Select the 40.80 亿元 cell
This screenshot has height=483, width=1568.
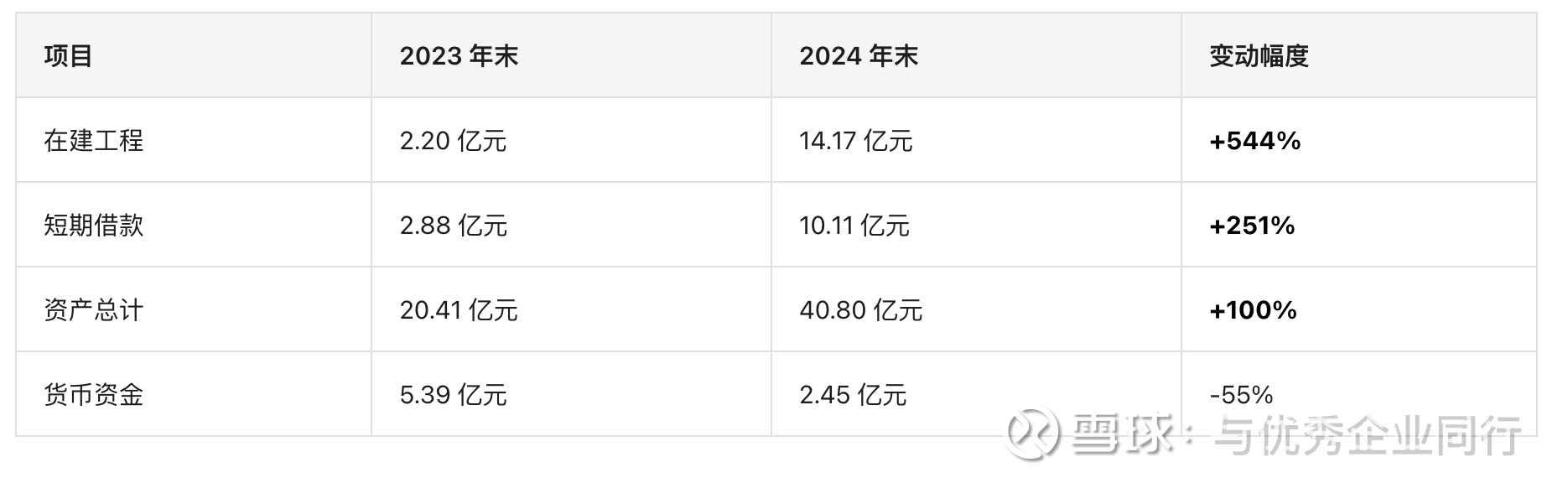coord(860,310)
